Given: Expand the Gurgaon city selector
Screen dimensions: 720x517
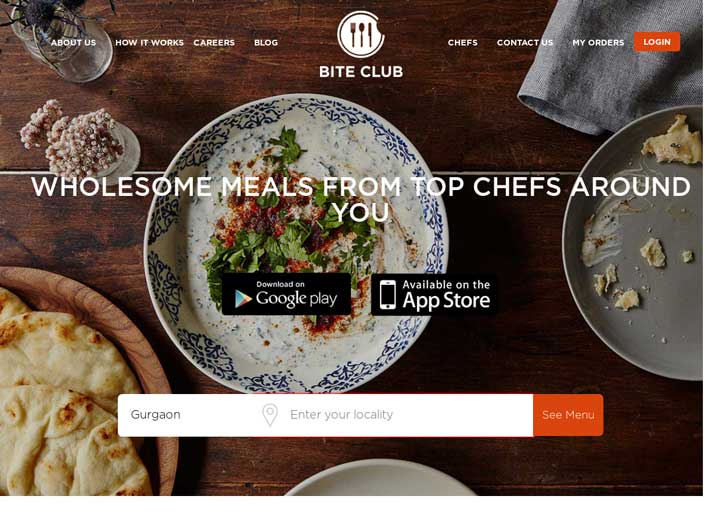Looking at the screenshot, I should [x=186, y=415].
